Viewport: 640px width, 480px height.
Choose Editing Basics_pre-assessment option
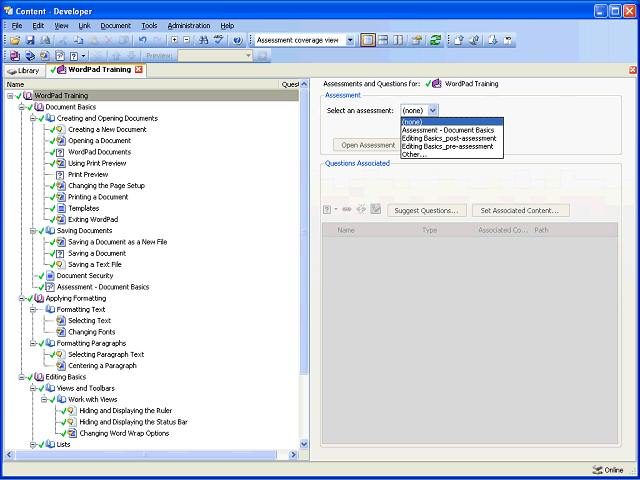point(452,146)
